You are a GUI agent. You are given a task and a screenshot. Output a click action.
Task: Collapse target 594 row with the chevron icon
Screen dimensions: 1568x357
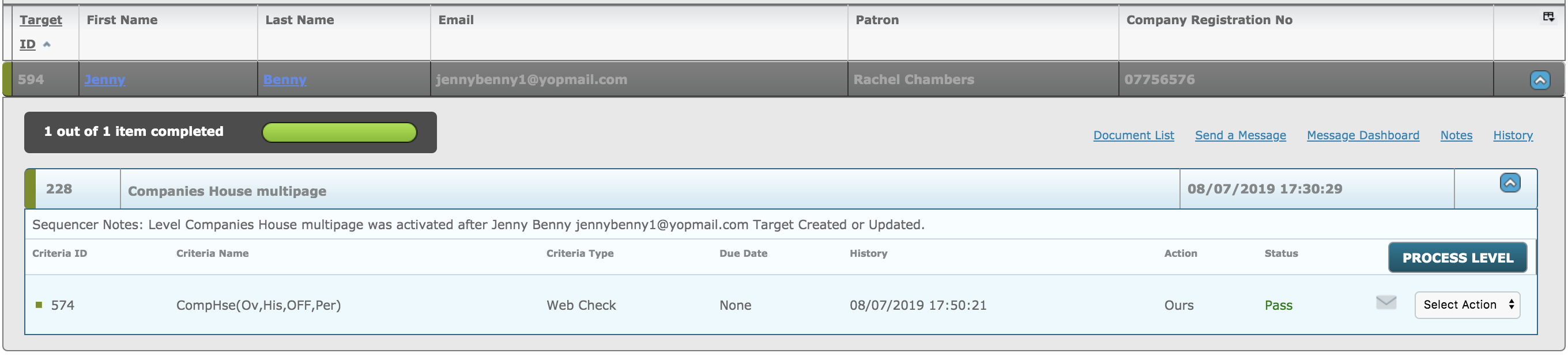1540,79
